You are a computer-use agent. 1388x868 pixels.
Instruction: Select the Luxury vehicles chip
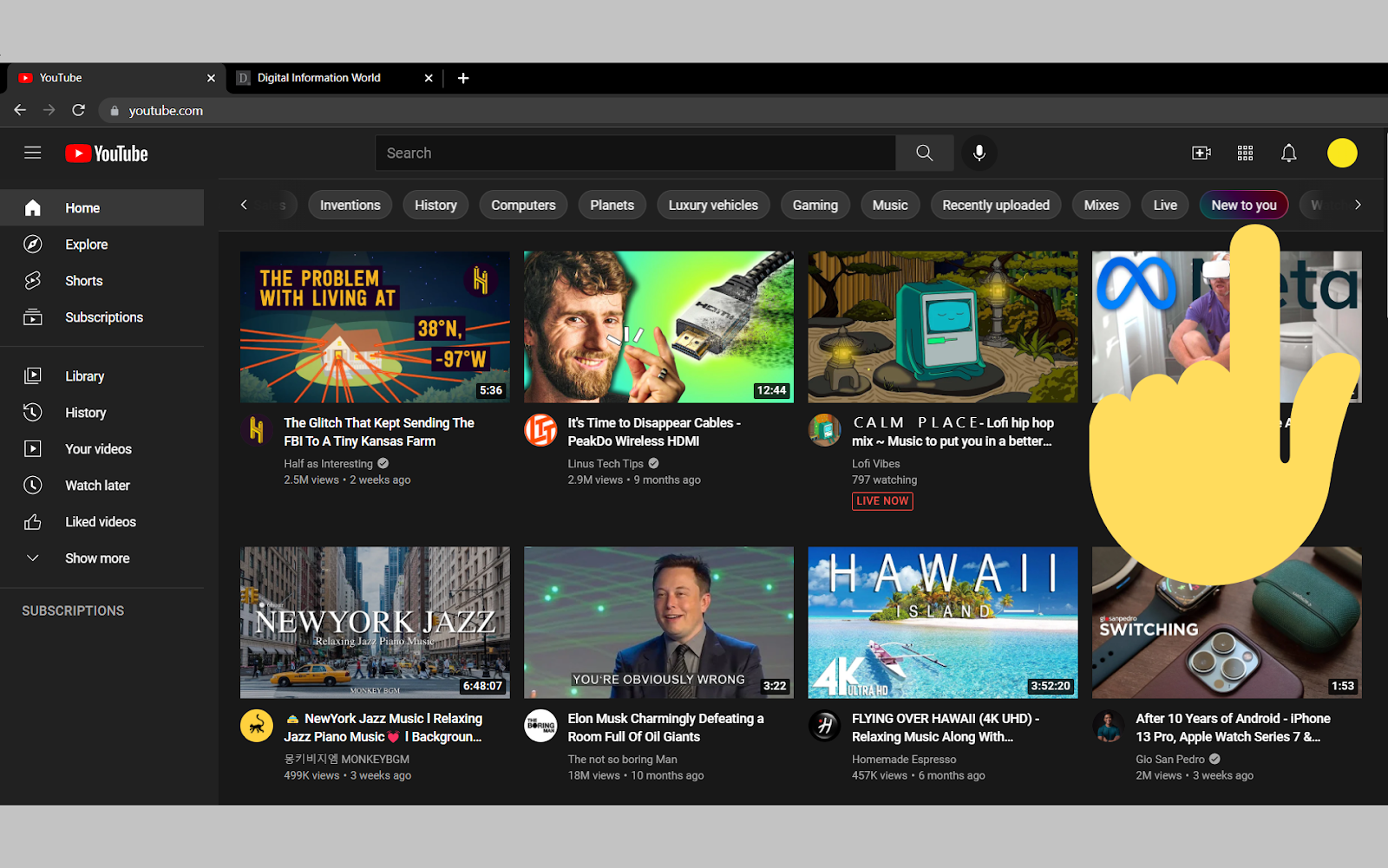(713, 206)
